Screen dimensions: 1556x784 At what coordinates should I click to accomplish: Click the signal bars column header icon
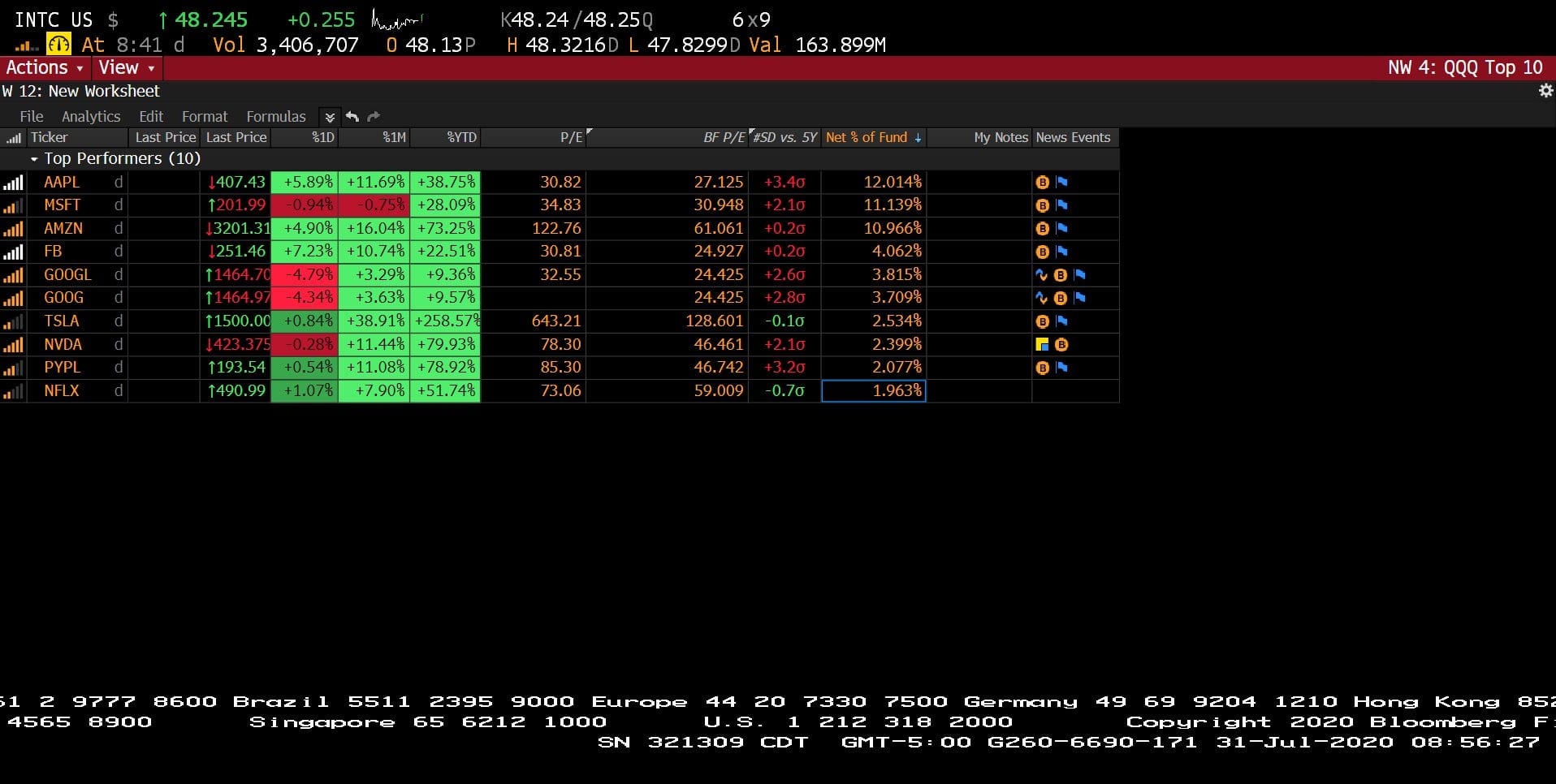pos(14,138)
